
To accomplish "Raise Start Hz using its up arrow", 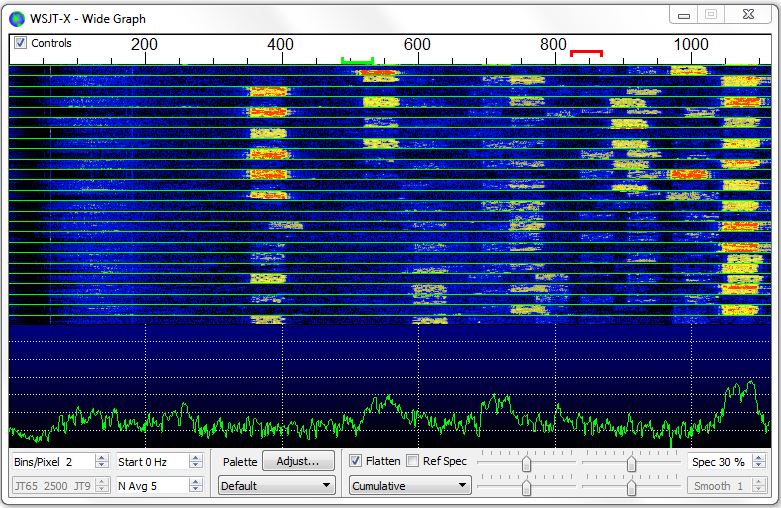I will point(196,457).
